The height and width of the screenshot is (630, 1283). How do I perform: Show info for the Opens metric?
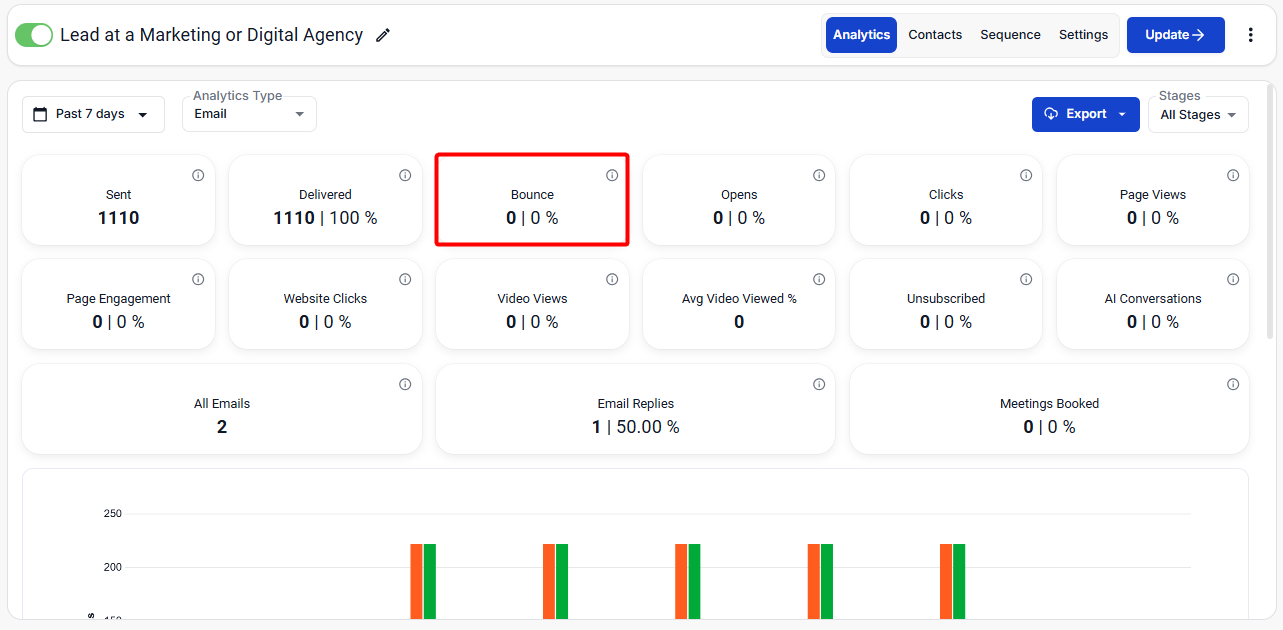click(819, 175)
